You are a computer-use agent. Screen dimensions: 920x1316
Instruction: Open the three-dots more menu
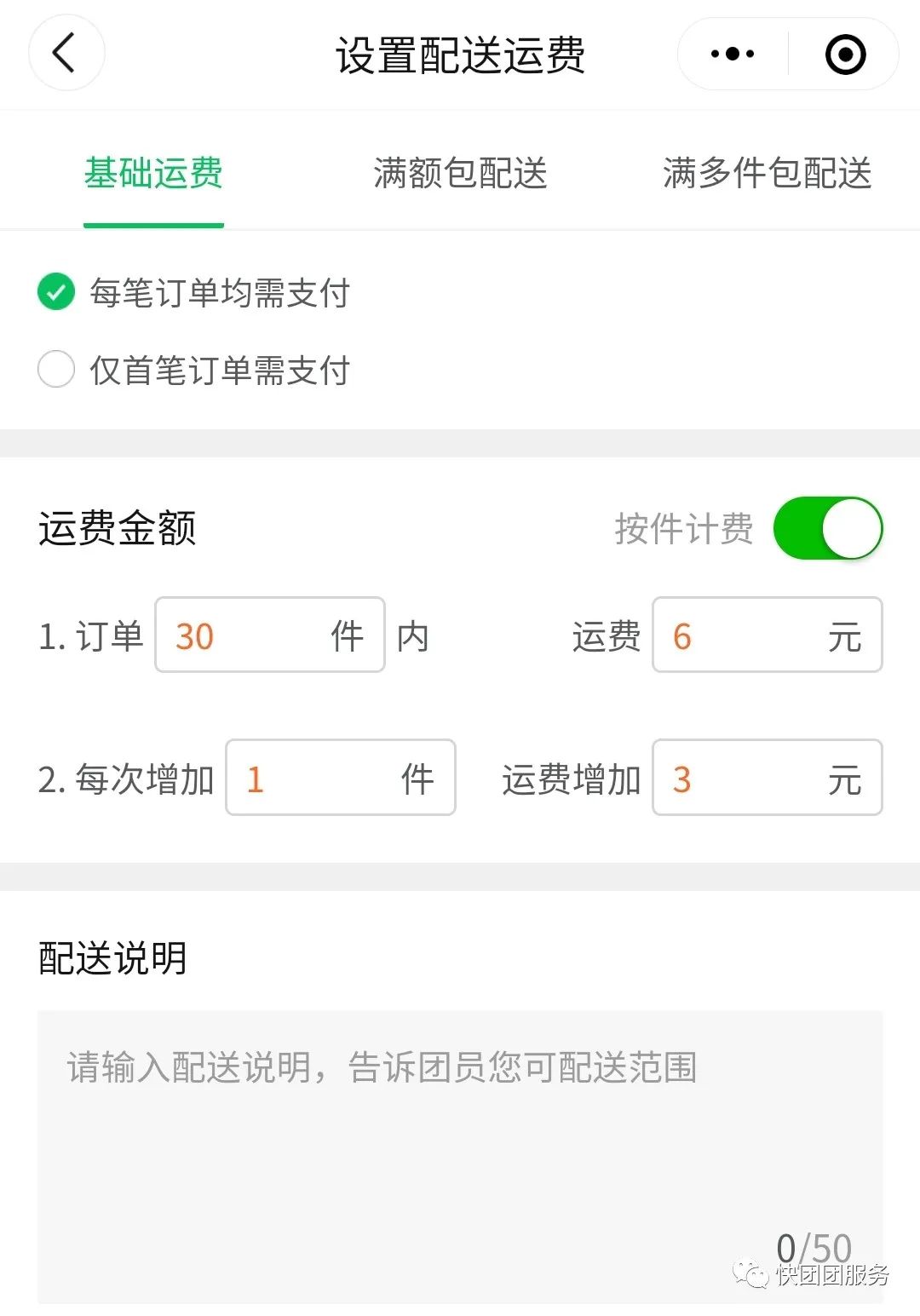[733, 54]
